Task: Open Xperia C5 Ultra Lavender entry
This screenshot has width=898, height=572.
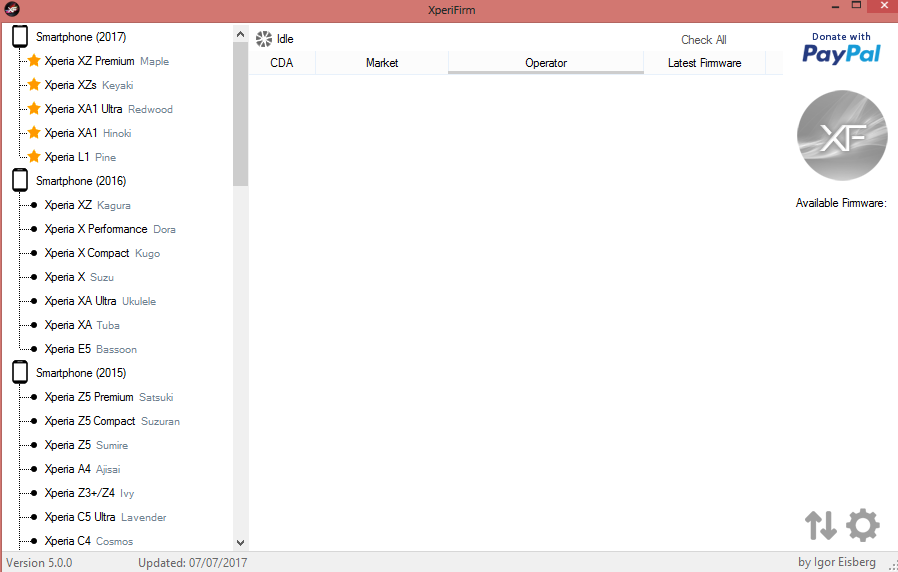Action: coord(105,517)
